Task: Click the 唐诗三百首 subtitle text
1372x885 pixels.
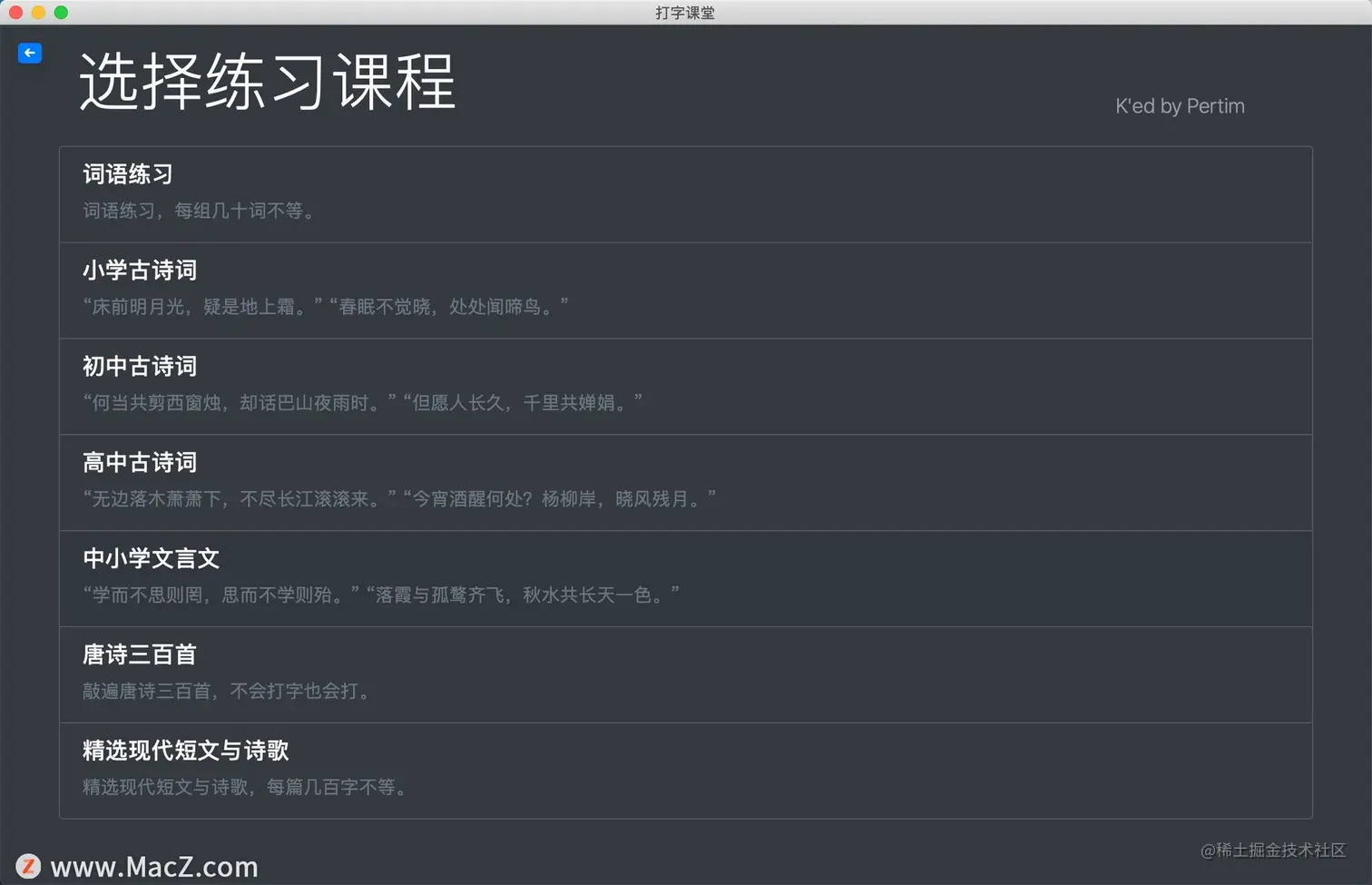Action: click(x=225, y=692)
